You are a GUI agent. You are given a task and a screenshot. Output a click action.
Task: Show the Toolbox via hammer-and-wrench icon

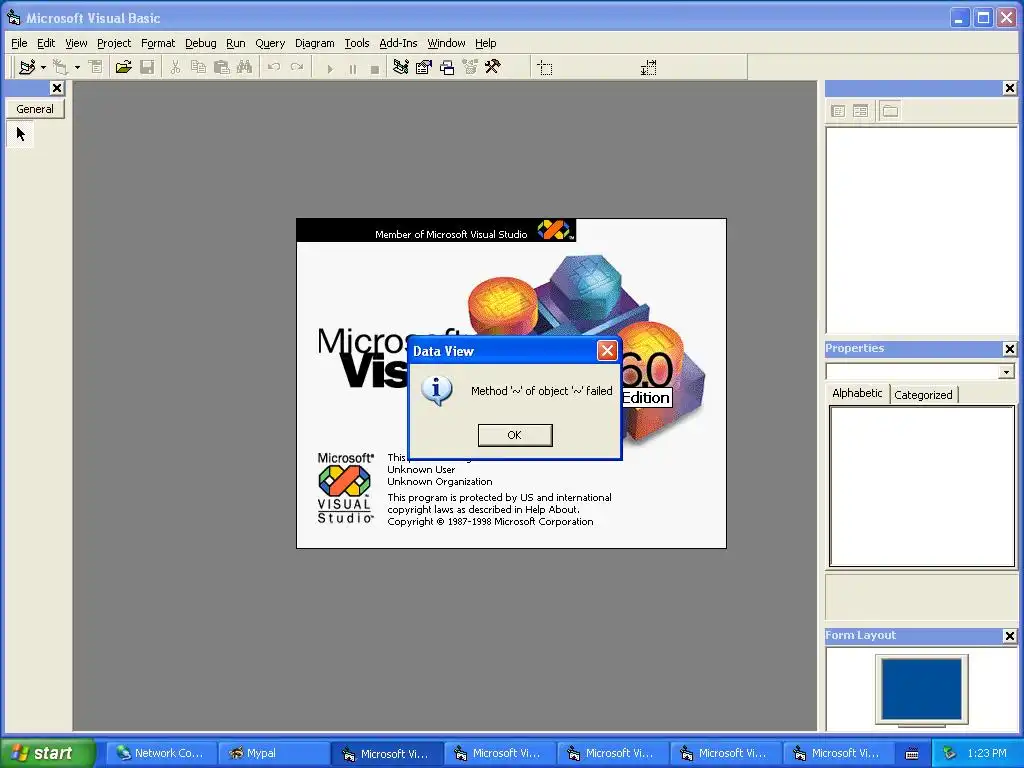click(x=493, y=67)
